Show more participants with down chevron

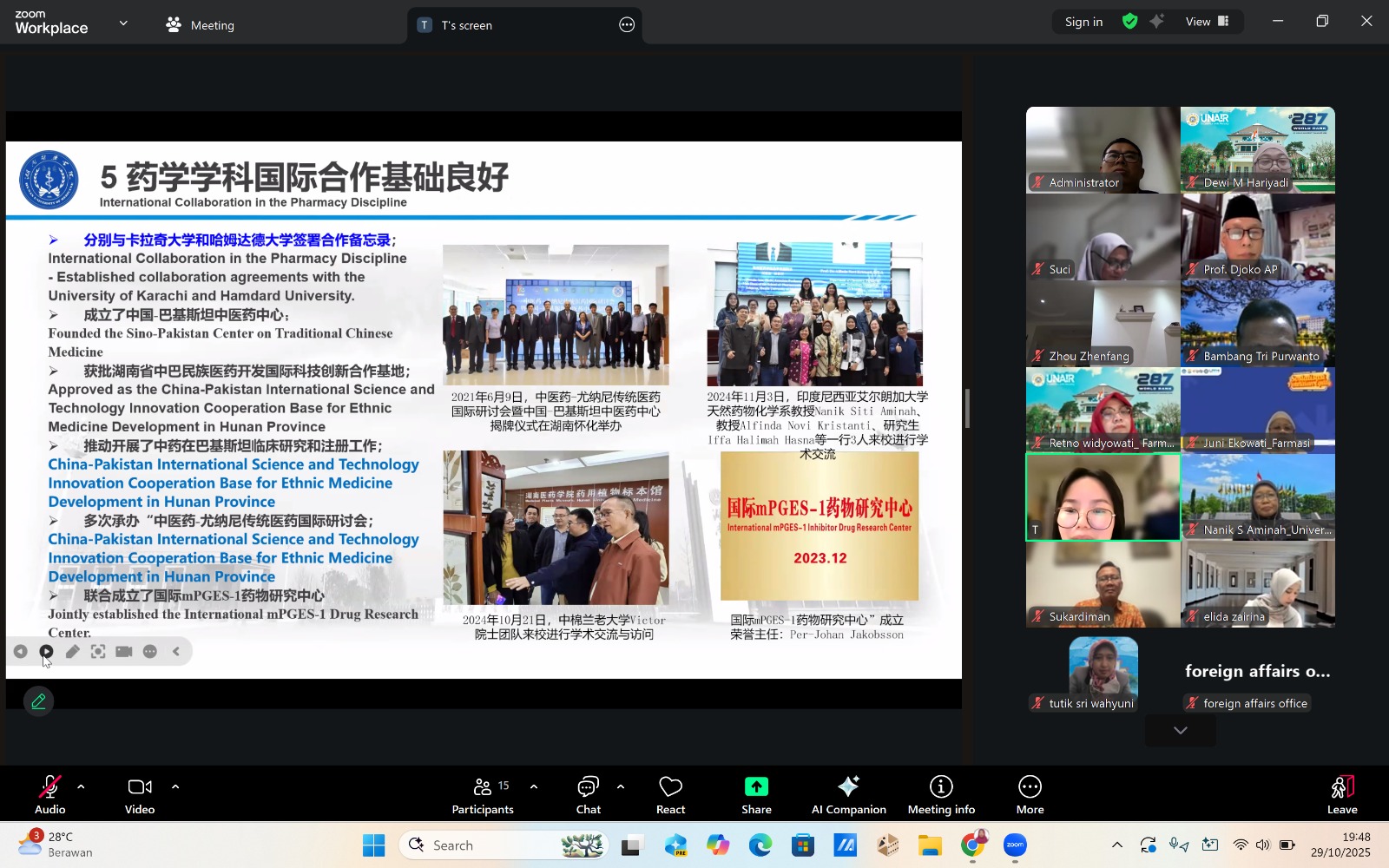click(1180, 731)
